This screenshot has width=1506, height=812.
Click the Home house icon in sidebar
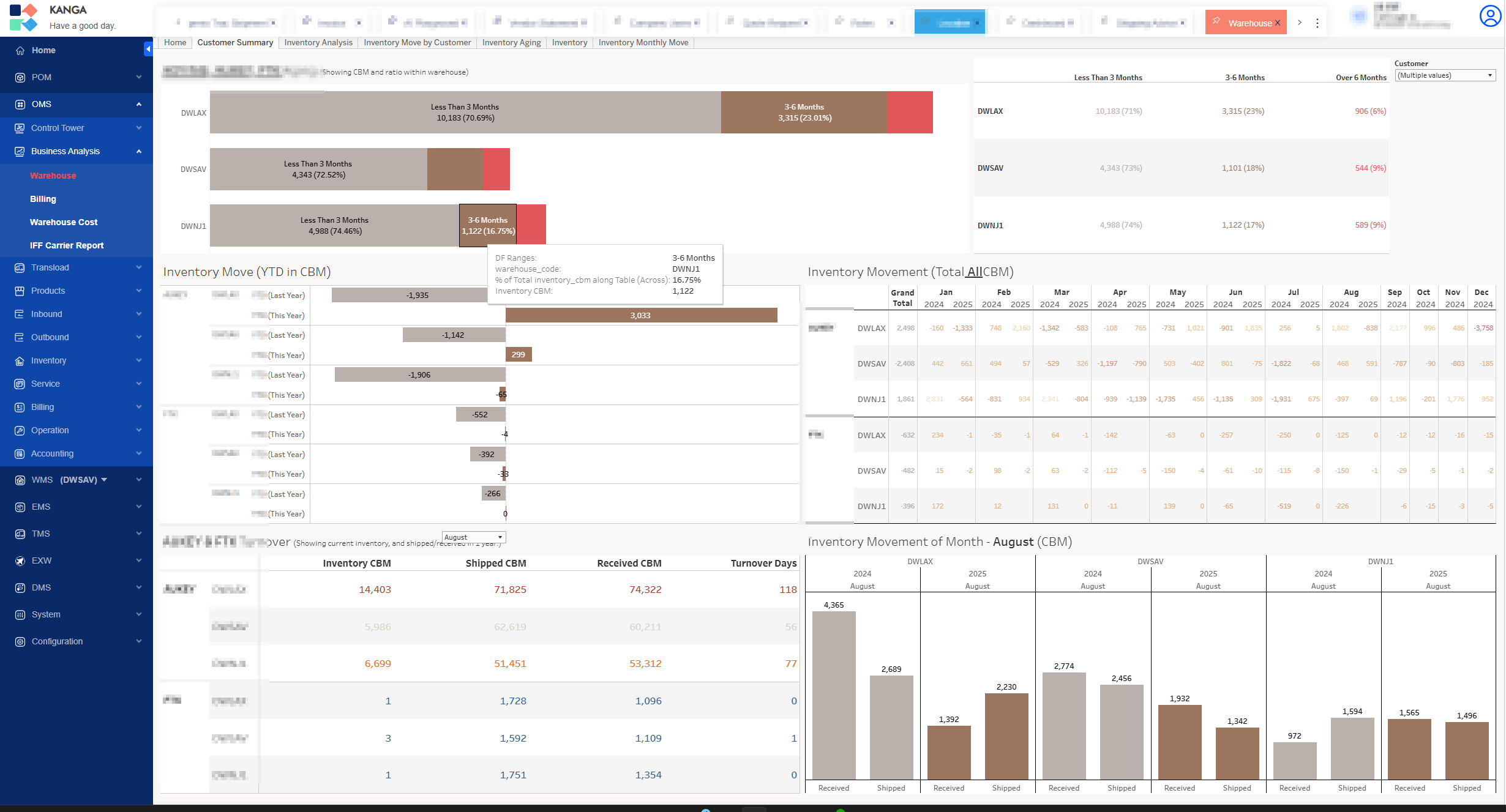20,51
